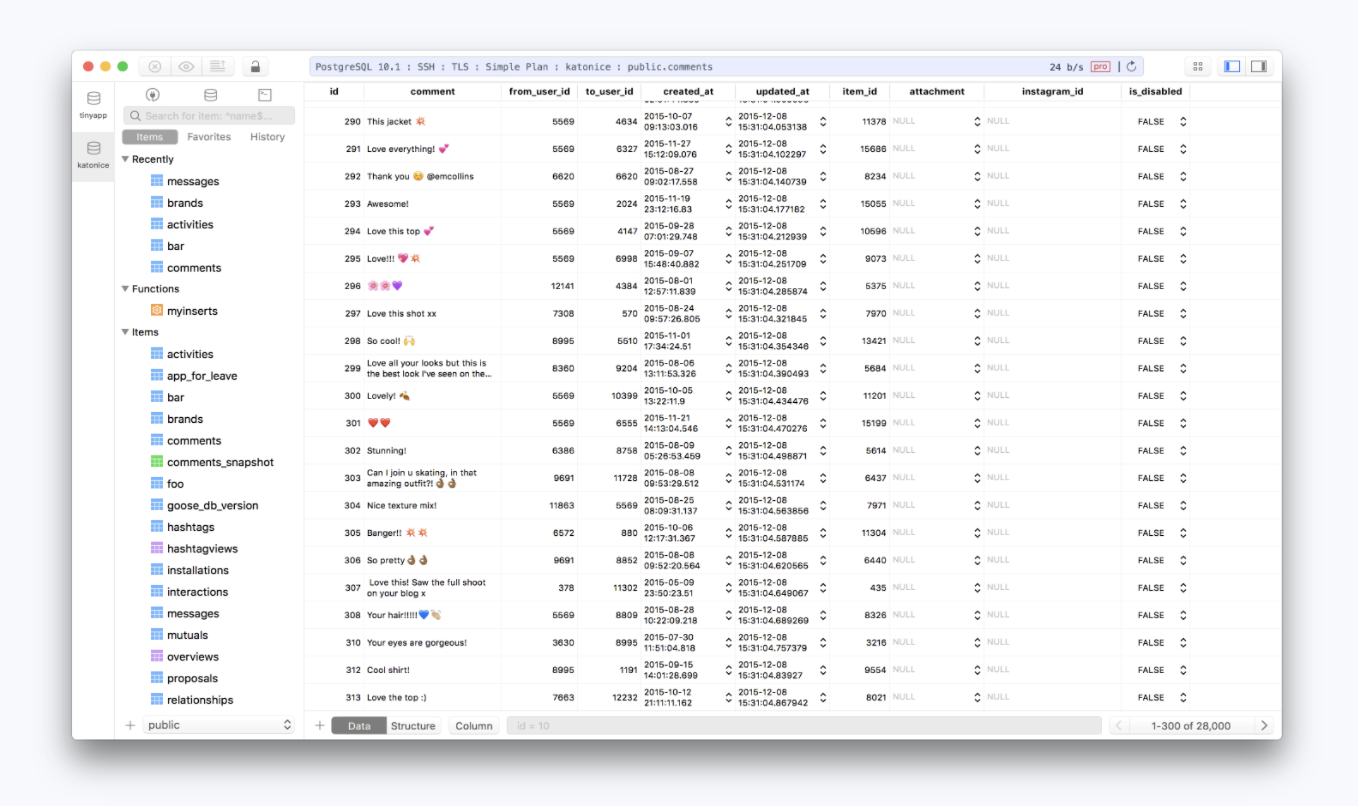Click the lock icon in the toolbar
This screenshot has height=806, width=1358.
255,67
